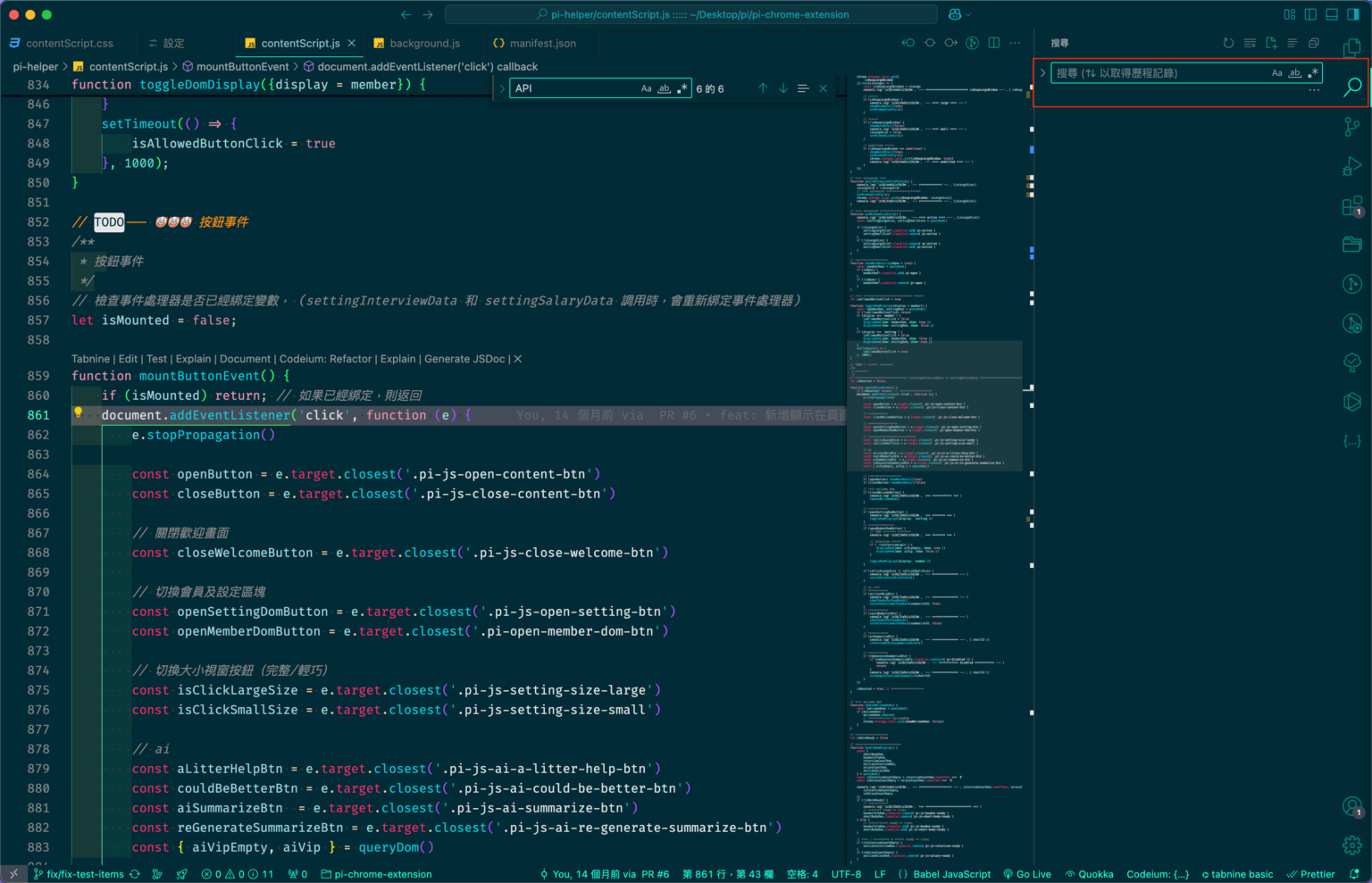This screenshot has height=883, width=1372.
Task: Open the Source Control panel icon
Action: point(1351,126)
